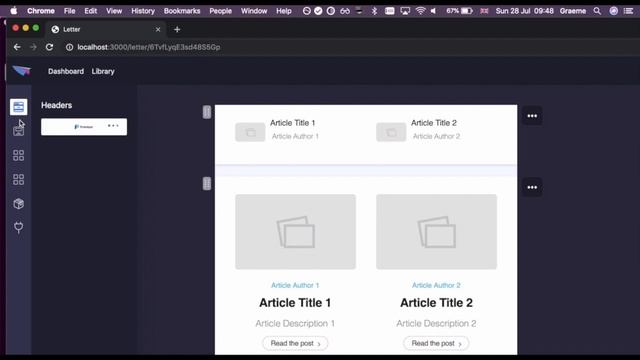Select Article Description 2 text
The image size is (640, 360).
(x=436, y=323)
